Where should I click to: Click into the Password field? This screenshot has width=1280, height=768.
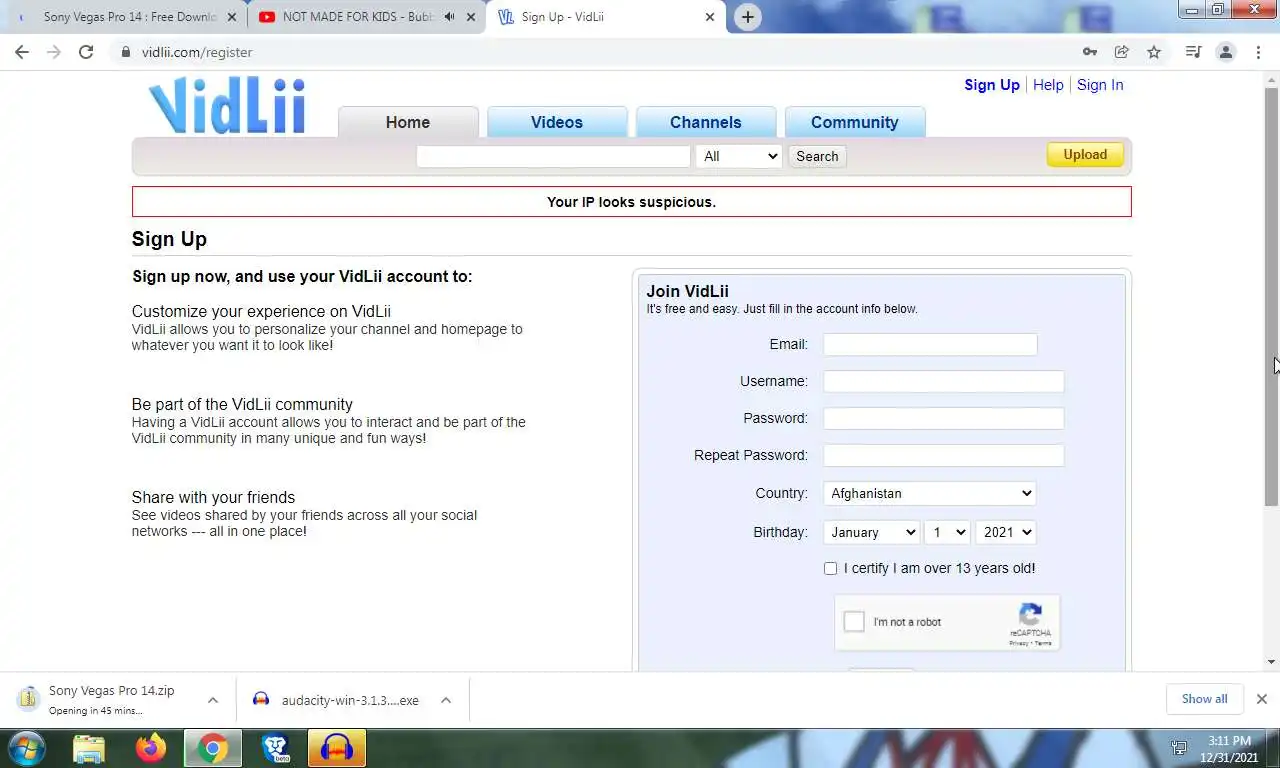943,418
